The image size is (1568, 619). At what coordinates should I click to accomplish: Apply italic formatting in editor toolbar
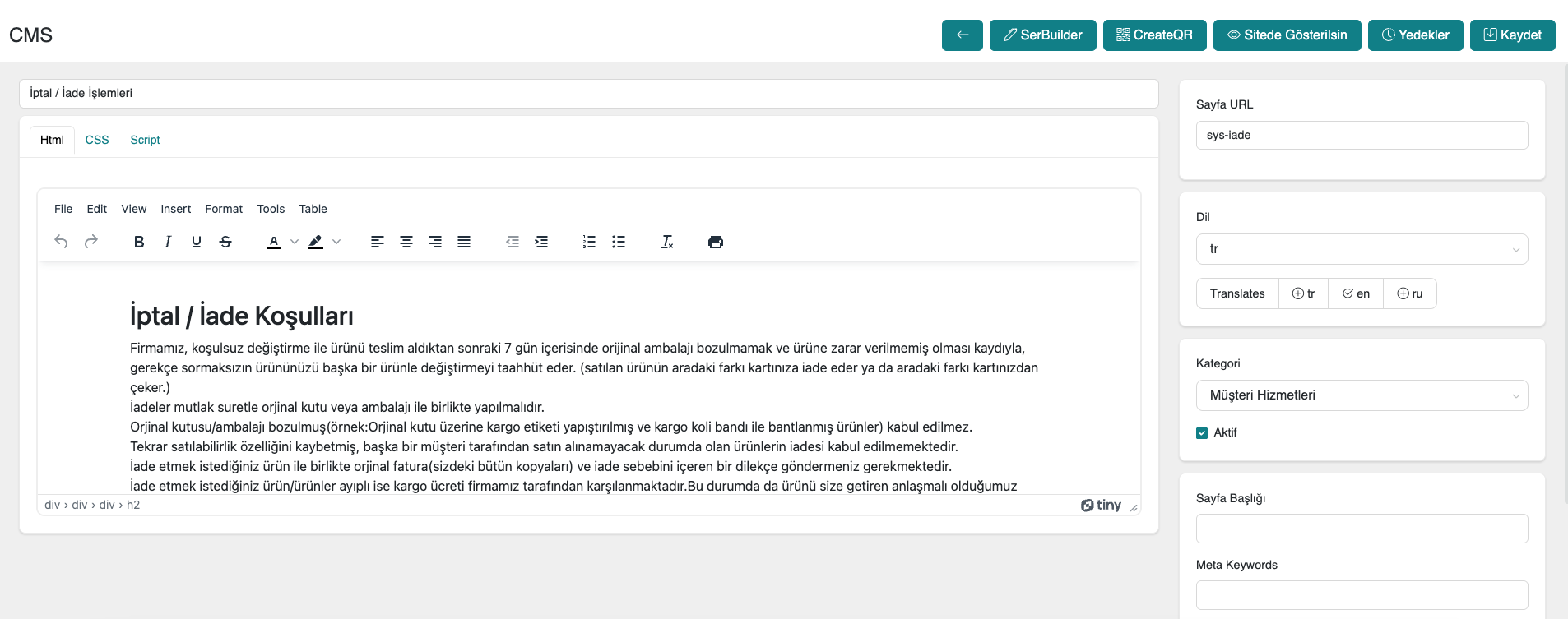[x=168, y=242]
